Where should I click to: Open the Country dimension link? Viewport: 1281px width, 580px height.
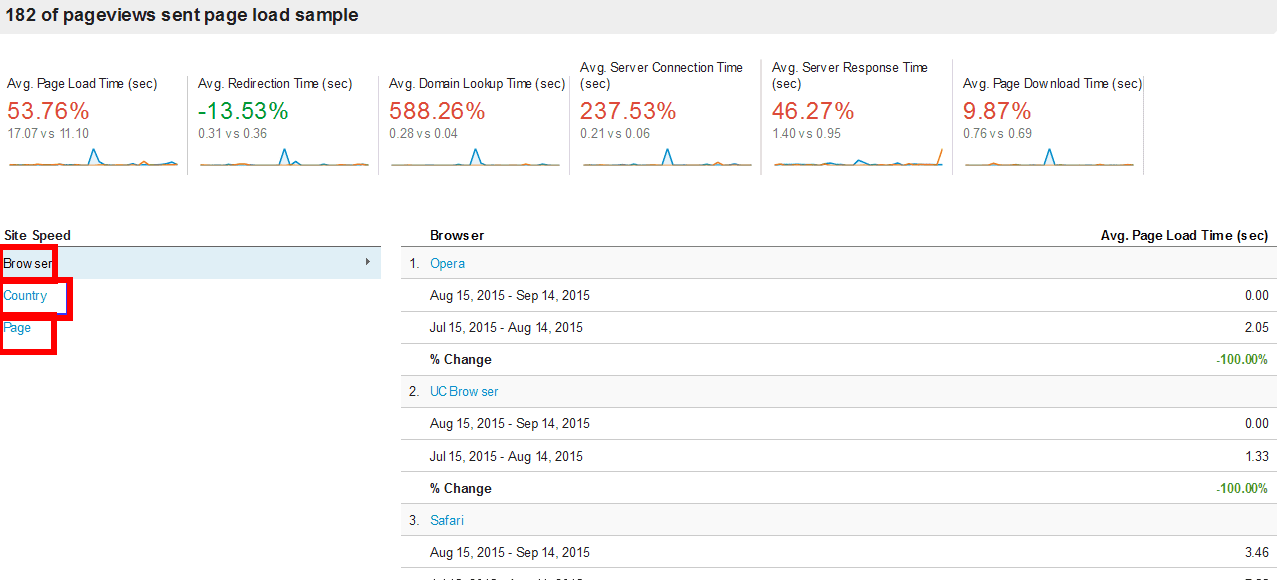click(26, 296)
